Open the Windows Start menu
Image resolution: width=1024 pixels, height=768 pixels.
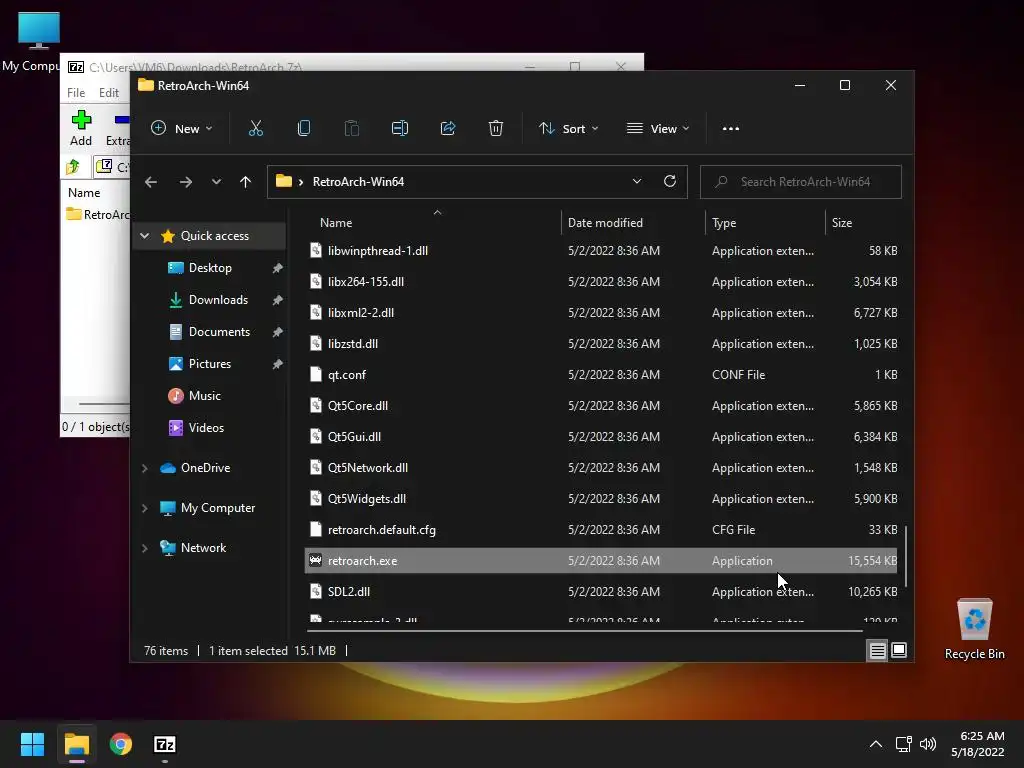tap(32, 744)
